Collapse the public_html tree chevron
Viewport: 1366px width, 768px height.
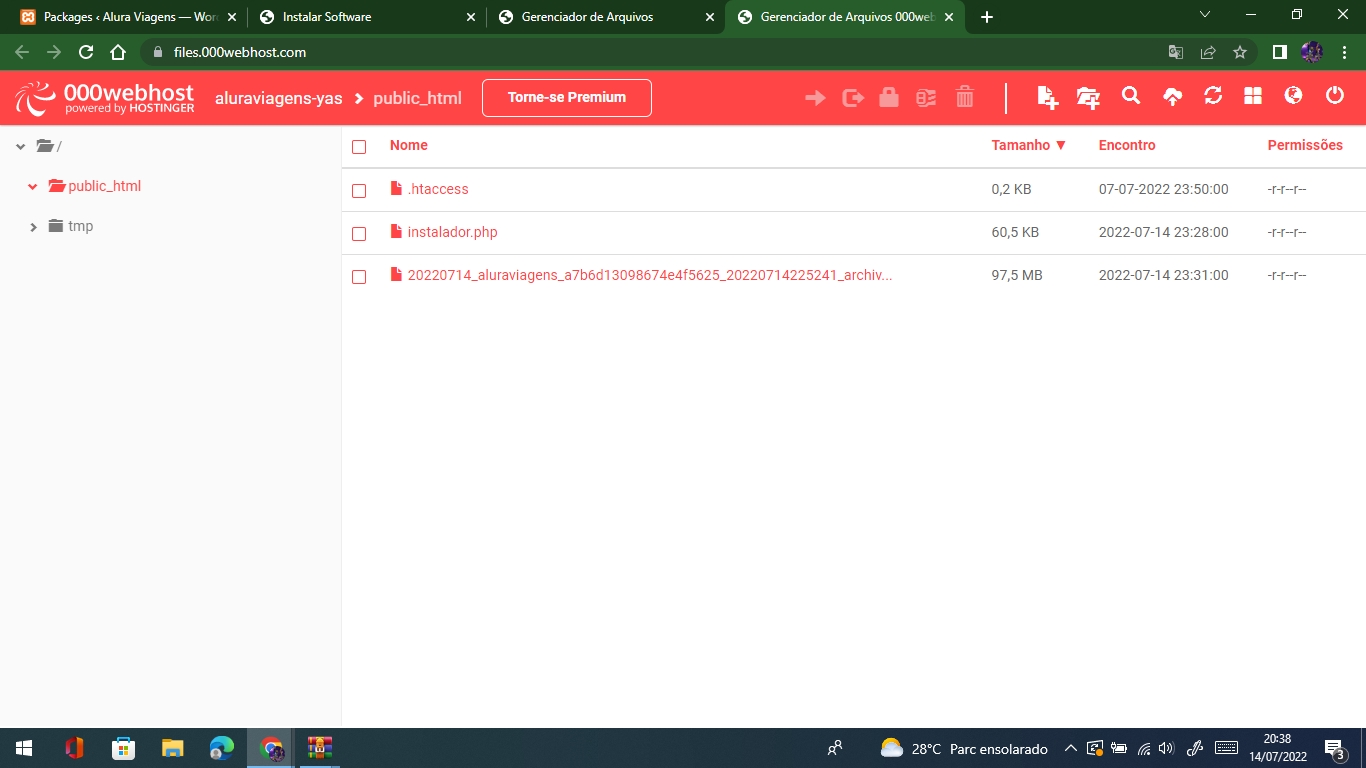[33, 187]
